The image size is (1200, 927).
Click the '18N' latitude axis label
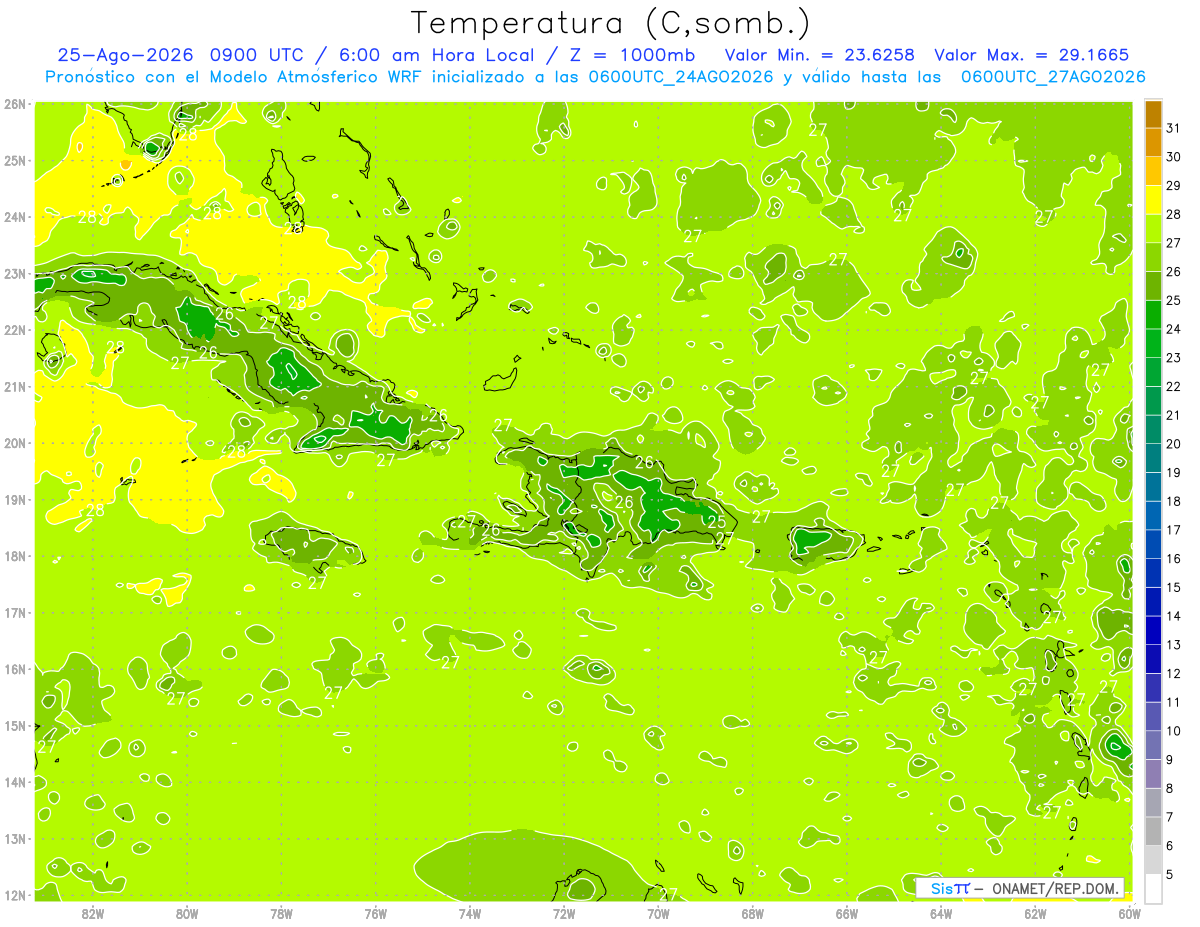click(15, 556)
